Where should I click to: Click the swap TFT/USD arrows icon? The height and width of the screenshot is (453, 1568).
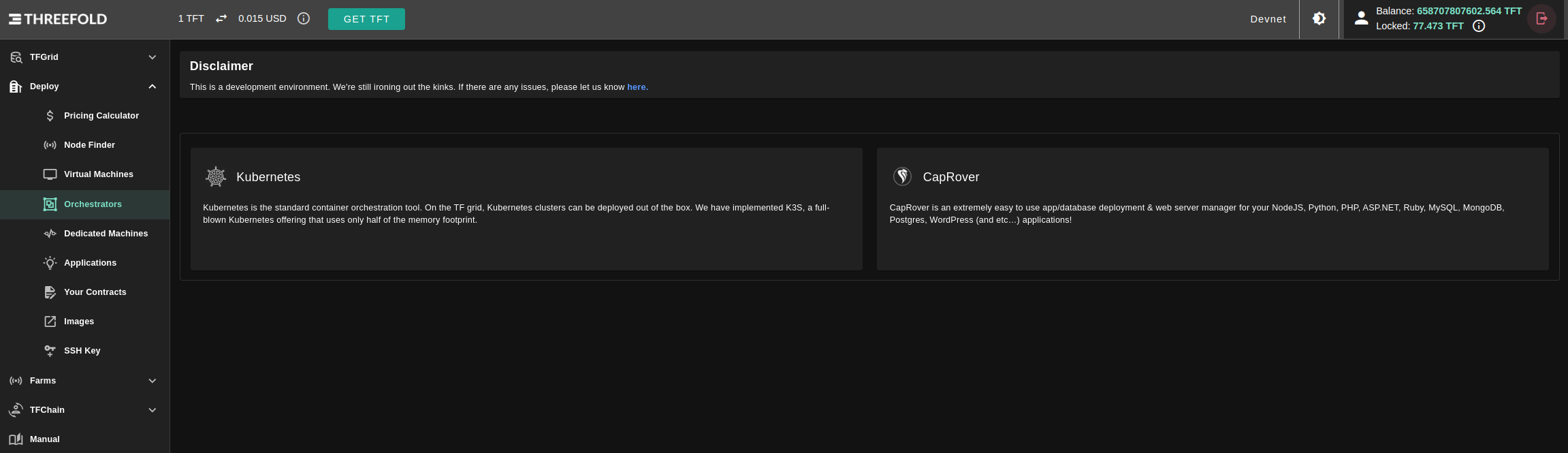221,18
